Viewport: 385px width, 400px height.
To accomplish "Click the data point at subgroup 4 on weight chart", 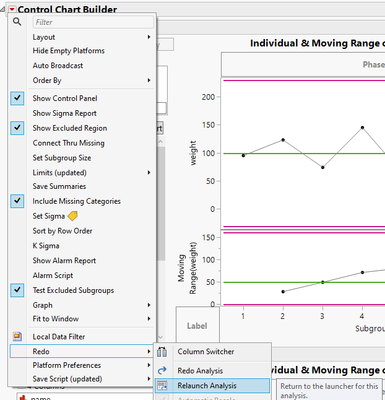I will [x=362, y=127].
